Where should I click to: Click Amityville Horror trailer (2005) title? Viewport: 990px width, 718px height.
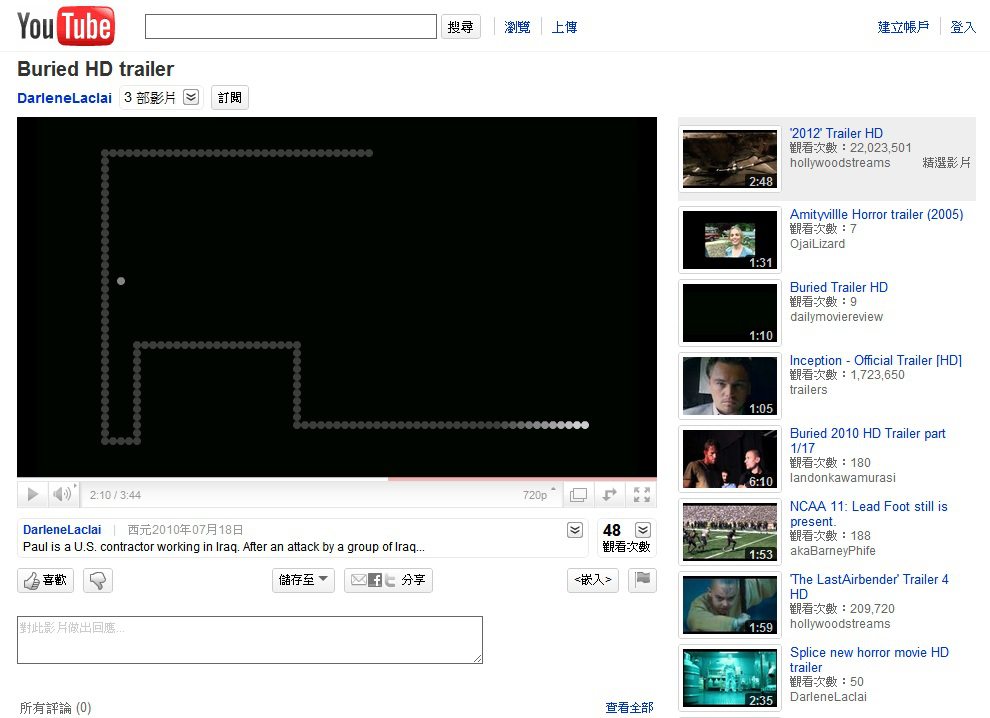tap(876, 214)
